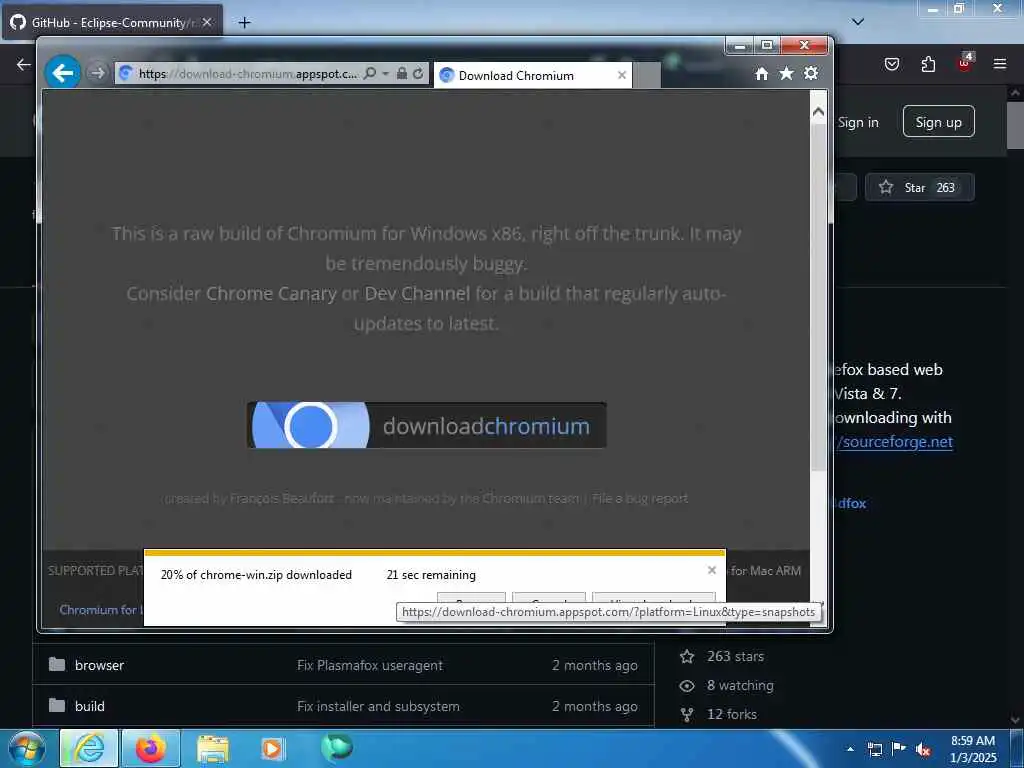Click the search magnifier in IE address bar
Screen dimensions: 1024x768
(x=370, y=73)
